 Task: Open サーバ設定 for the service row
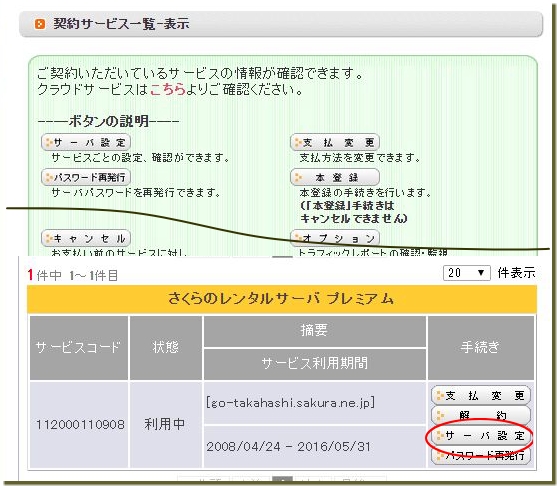coord(481,435)
